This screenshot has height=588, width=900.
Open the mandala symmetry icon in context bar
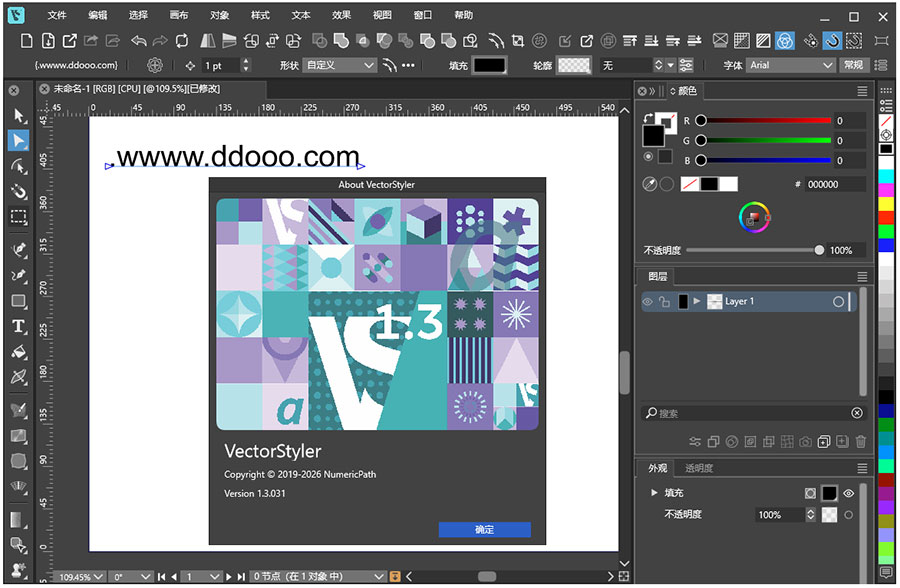click(154, 65)
